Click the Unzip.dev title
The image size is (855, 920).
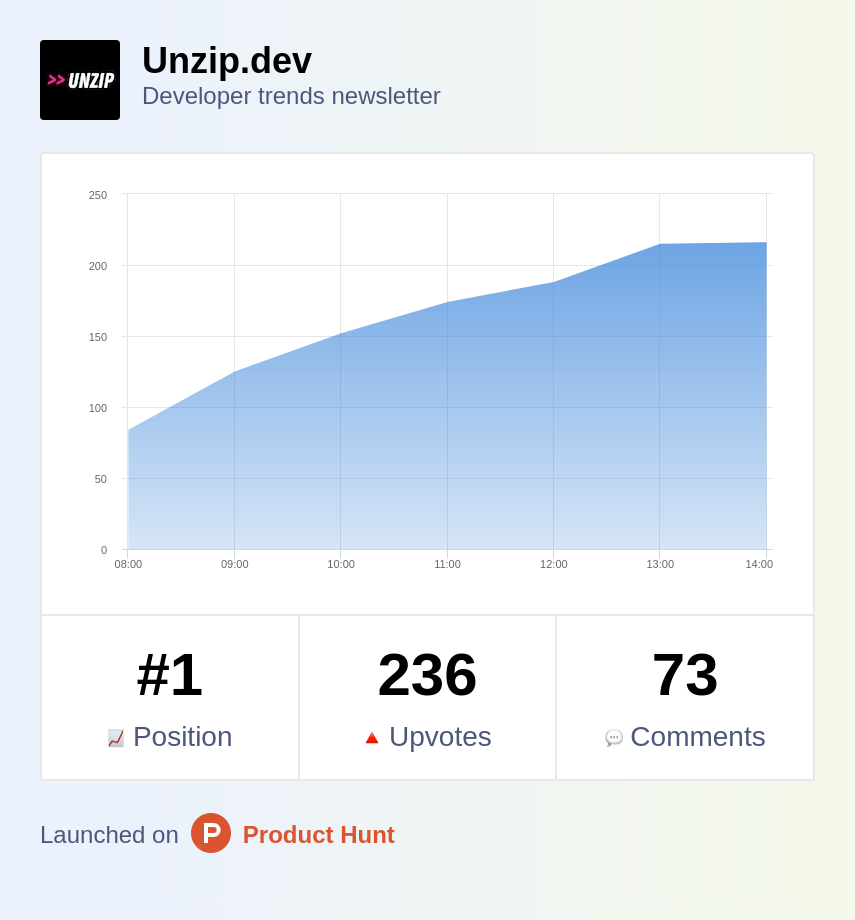(227, 60)
